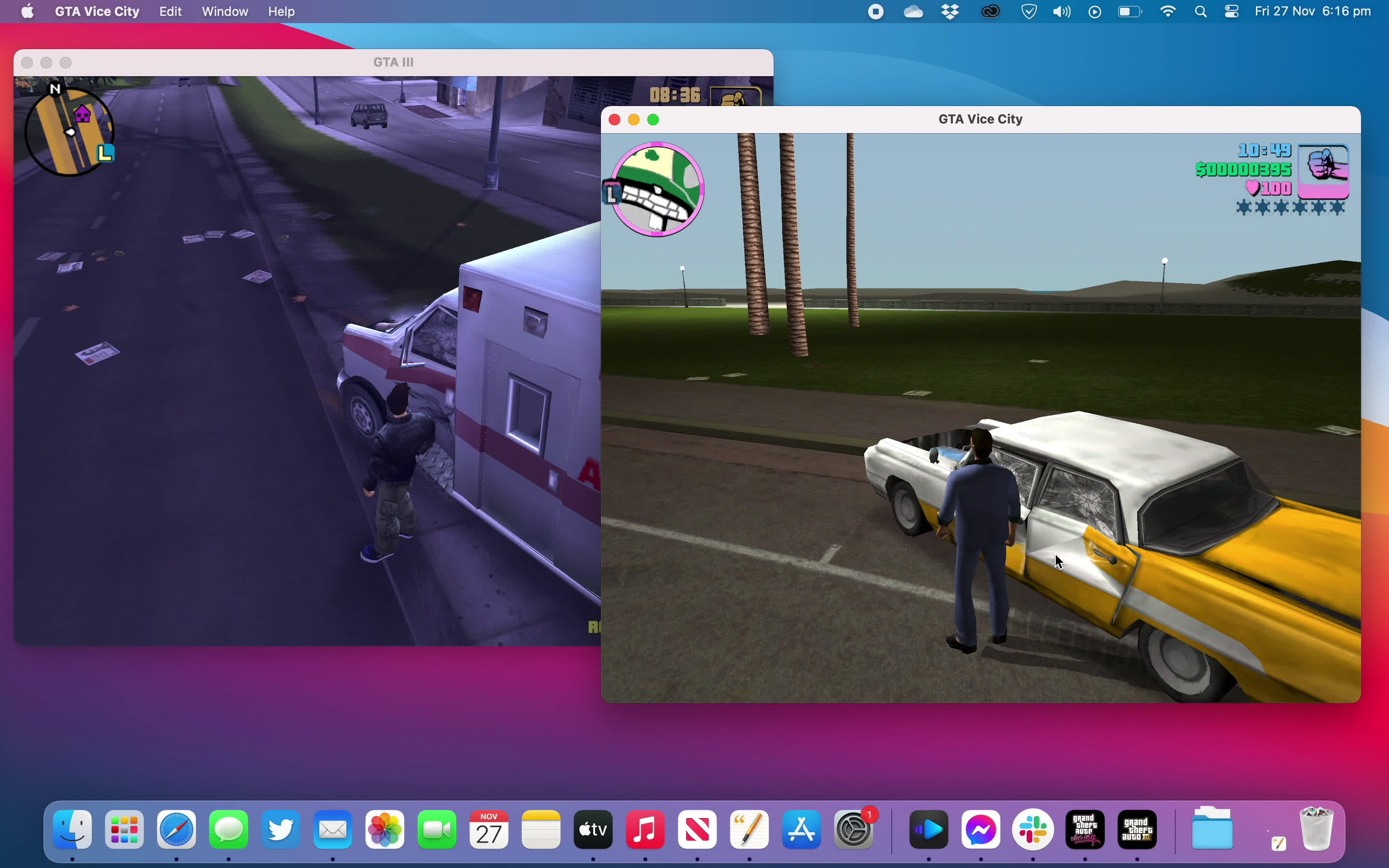This screenshot has width=1389, height=868.
Task: Open Launchpad from the Dock
Action: tap(124, 829)
